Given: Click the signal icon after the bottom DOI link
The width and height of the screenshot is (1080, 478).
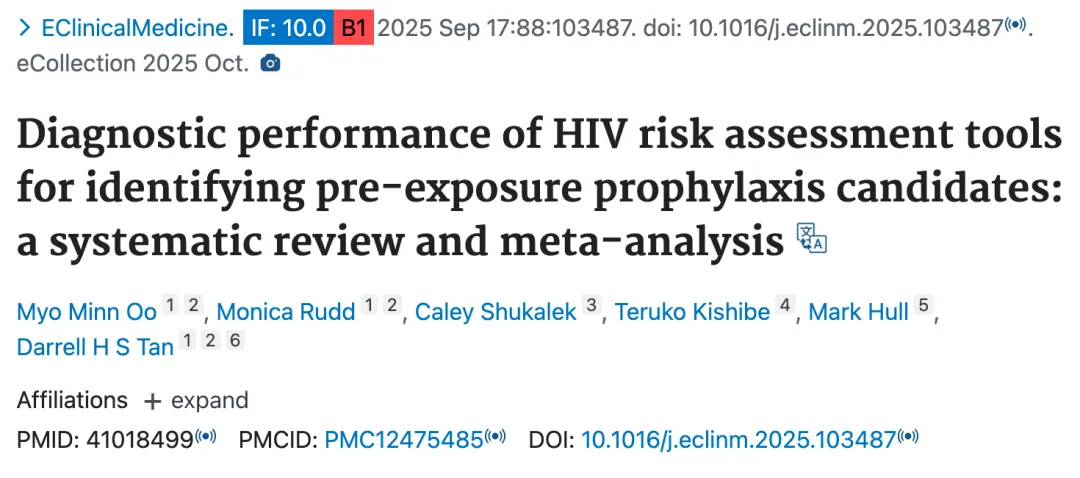Looking at the screenshot, I should pos(908,436).
